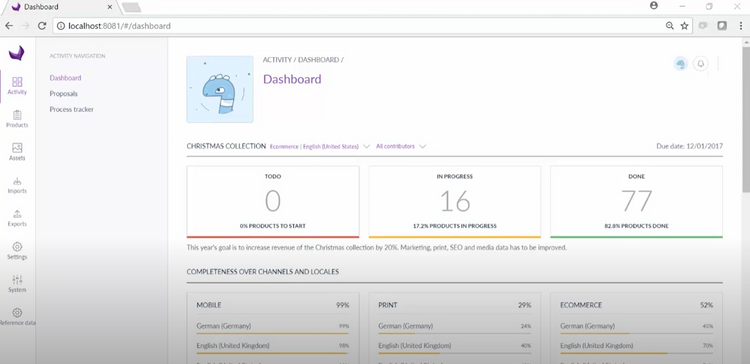
Task: Click the Ecommerce English UK completeness bar
Action: (637, 353)
